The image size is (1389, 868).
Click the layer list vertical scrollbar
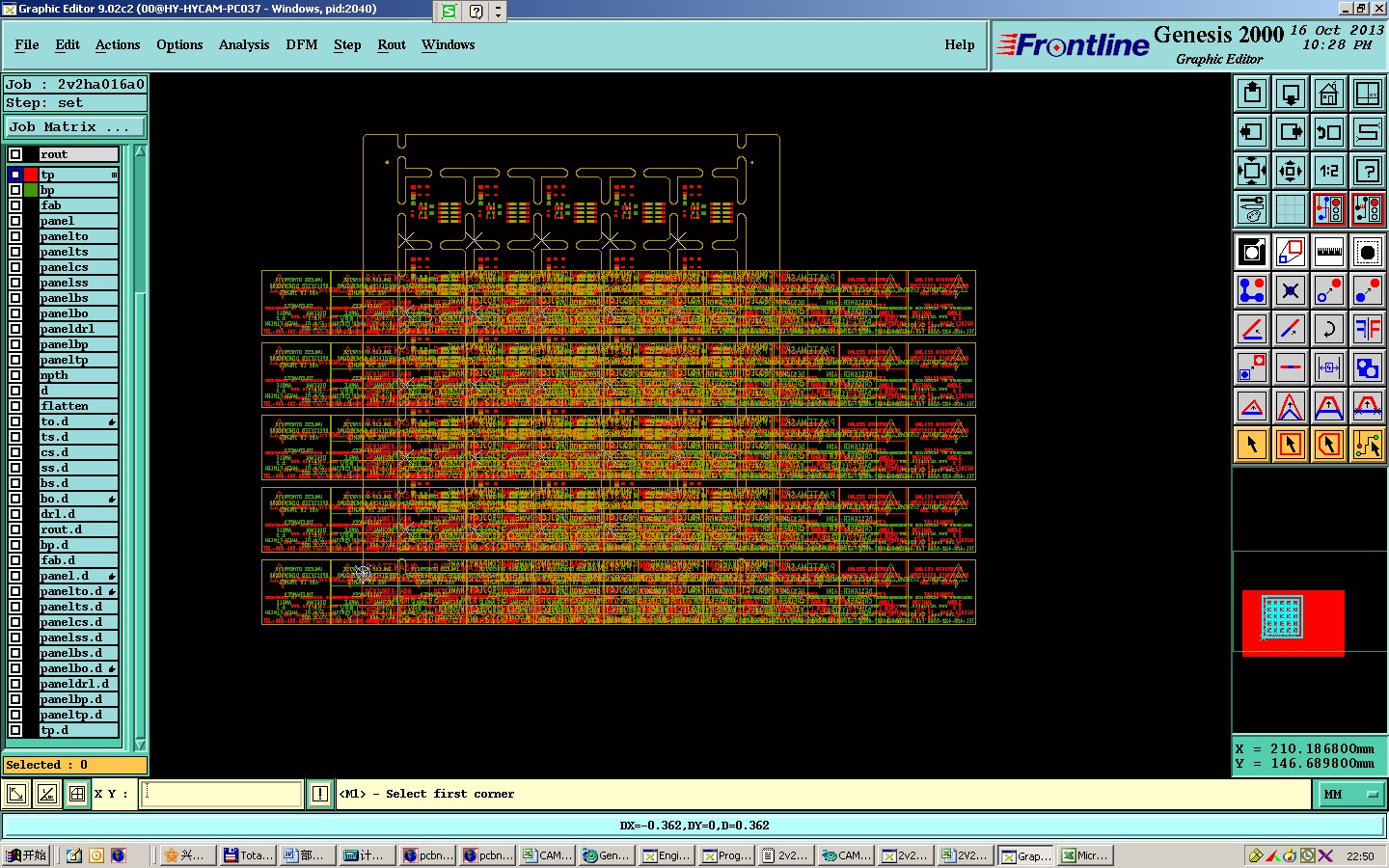click(x=140, y=448)
